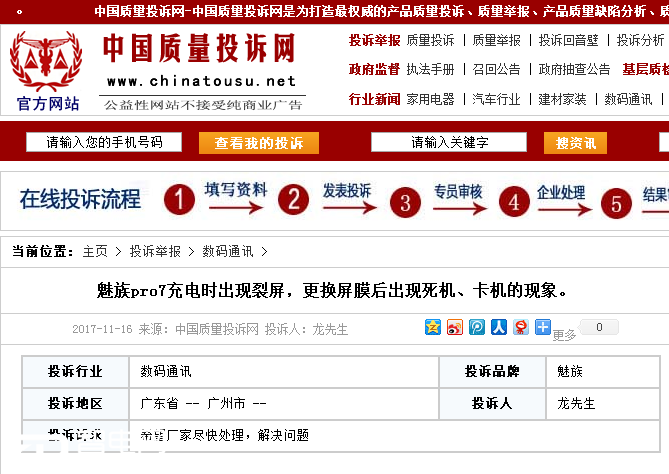
Task: Click the article title about 魅族pro7
Action: pyautogui.click(x=332, y=291)
